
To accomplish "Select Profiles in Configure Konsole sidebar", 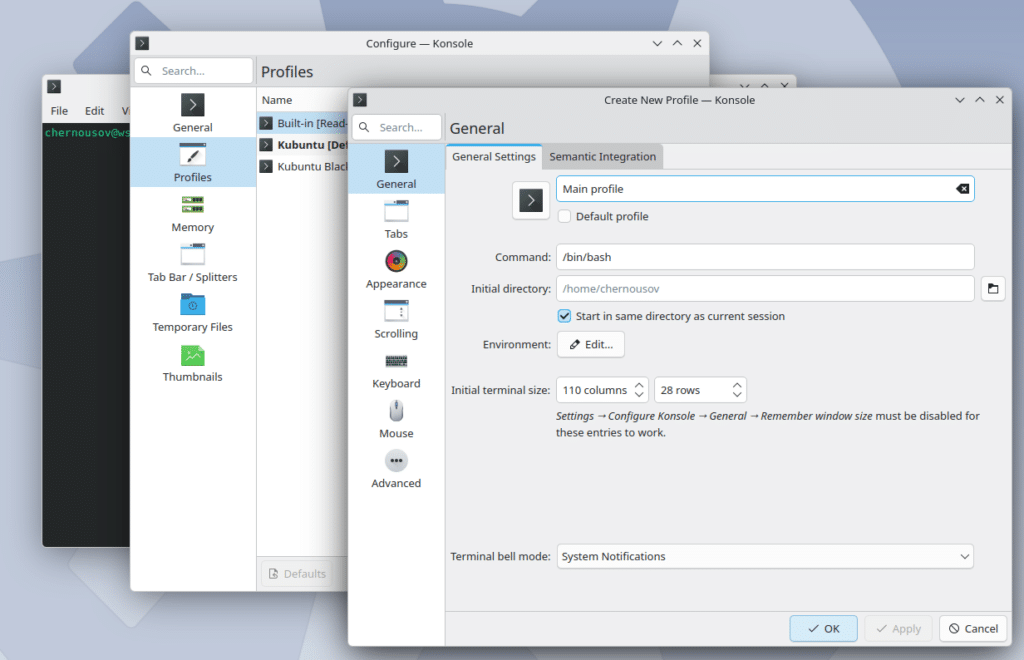I will pyautogui.click(x=193, y=163).
